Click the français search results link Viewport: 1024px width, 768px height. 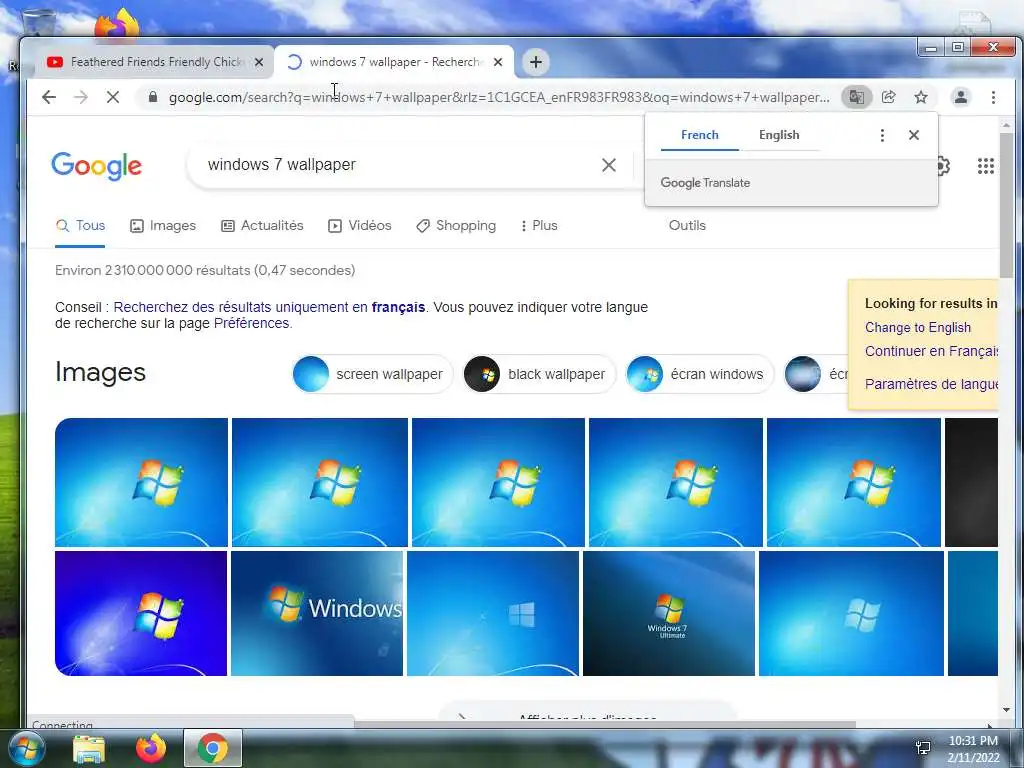(269, 307)
